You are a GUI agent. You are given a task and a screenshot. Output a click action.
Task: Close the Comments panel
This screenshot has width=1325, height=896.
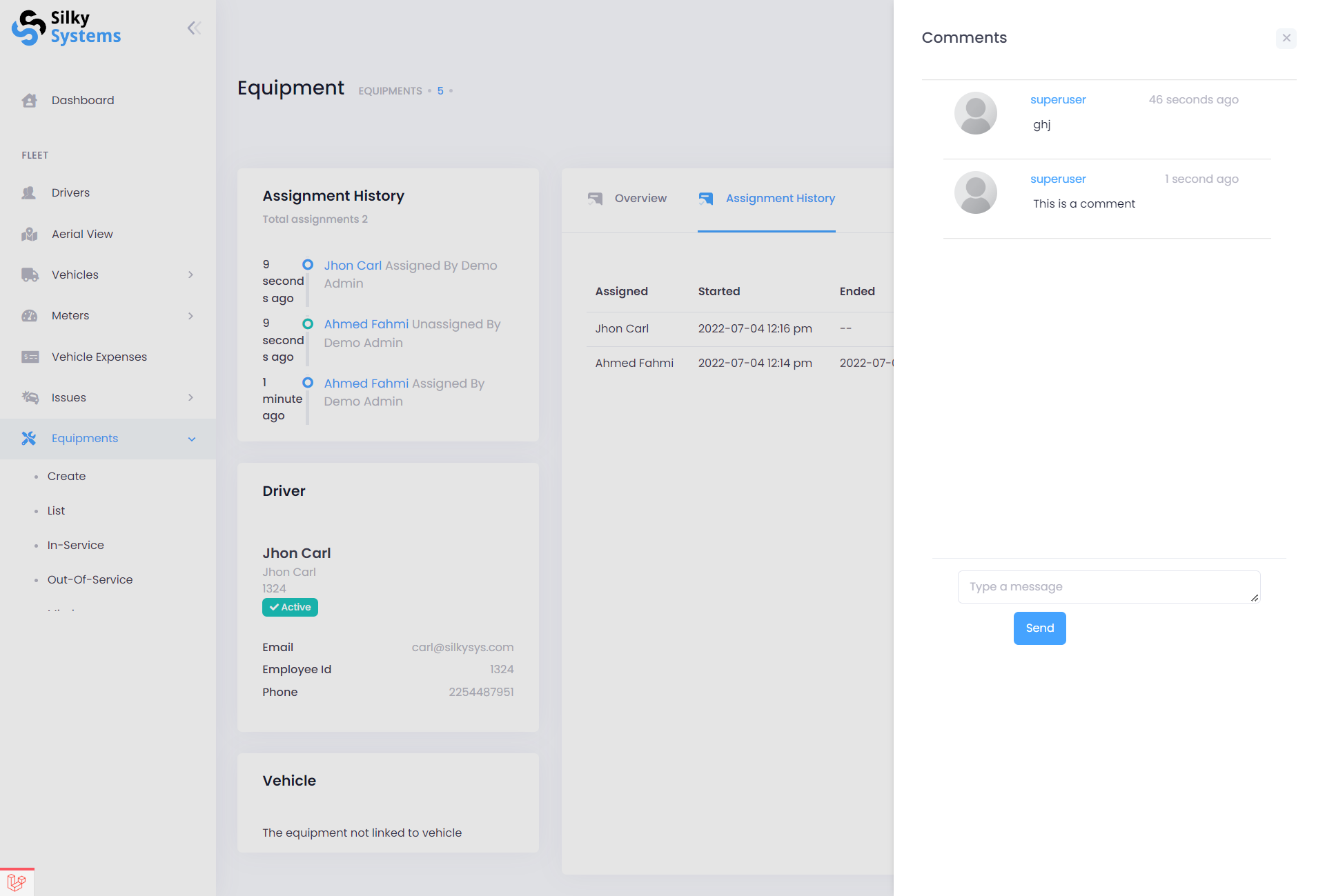1286,39
